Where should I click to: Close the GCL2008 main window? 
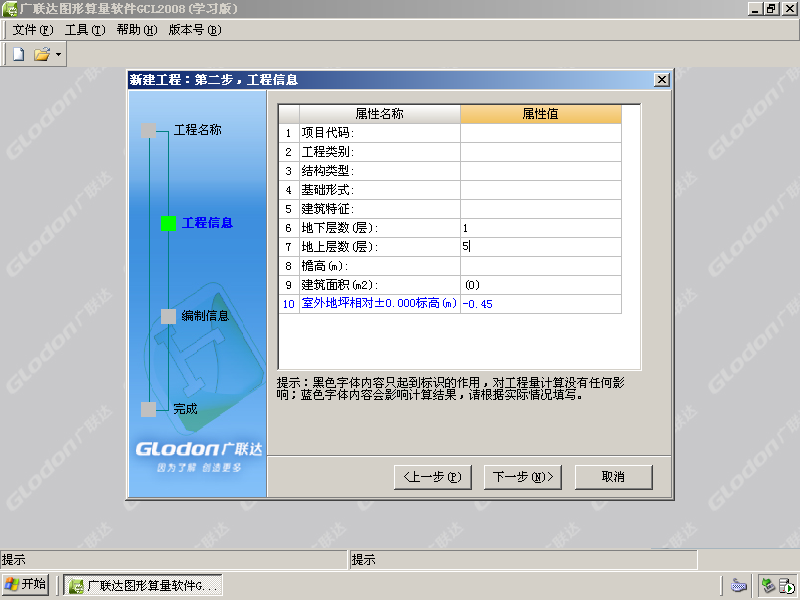(789, 9)
